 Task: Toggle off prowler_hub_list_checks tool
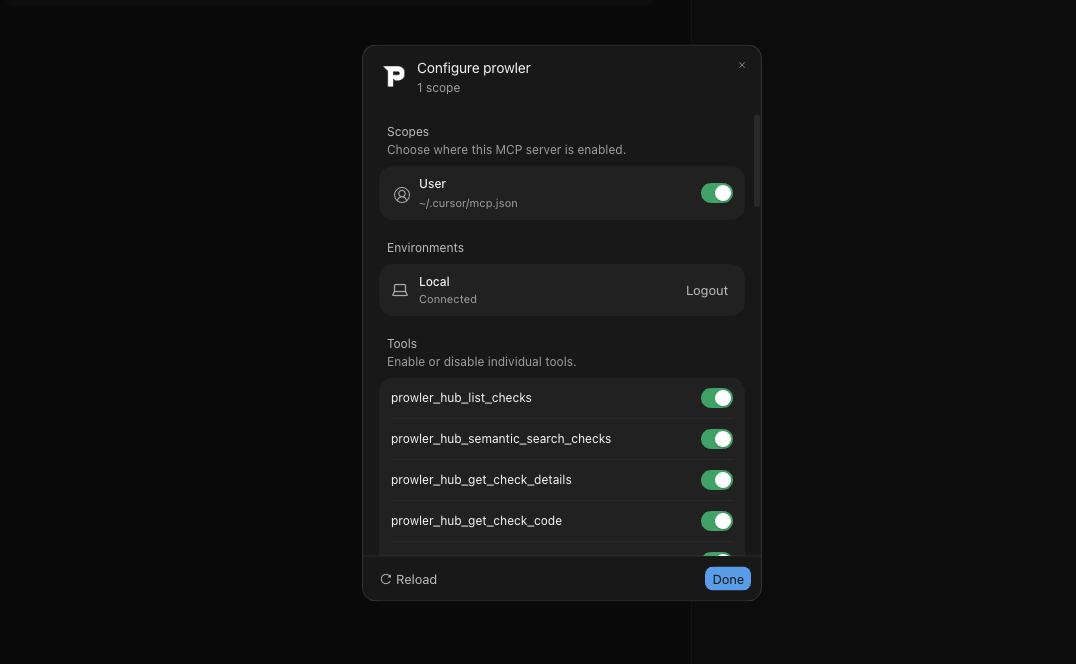coord(716,398)
